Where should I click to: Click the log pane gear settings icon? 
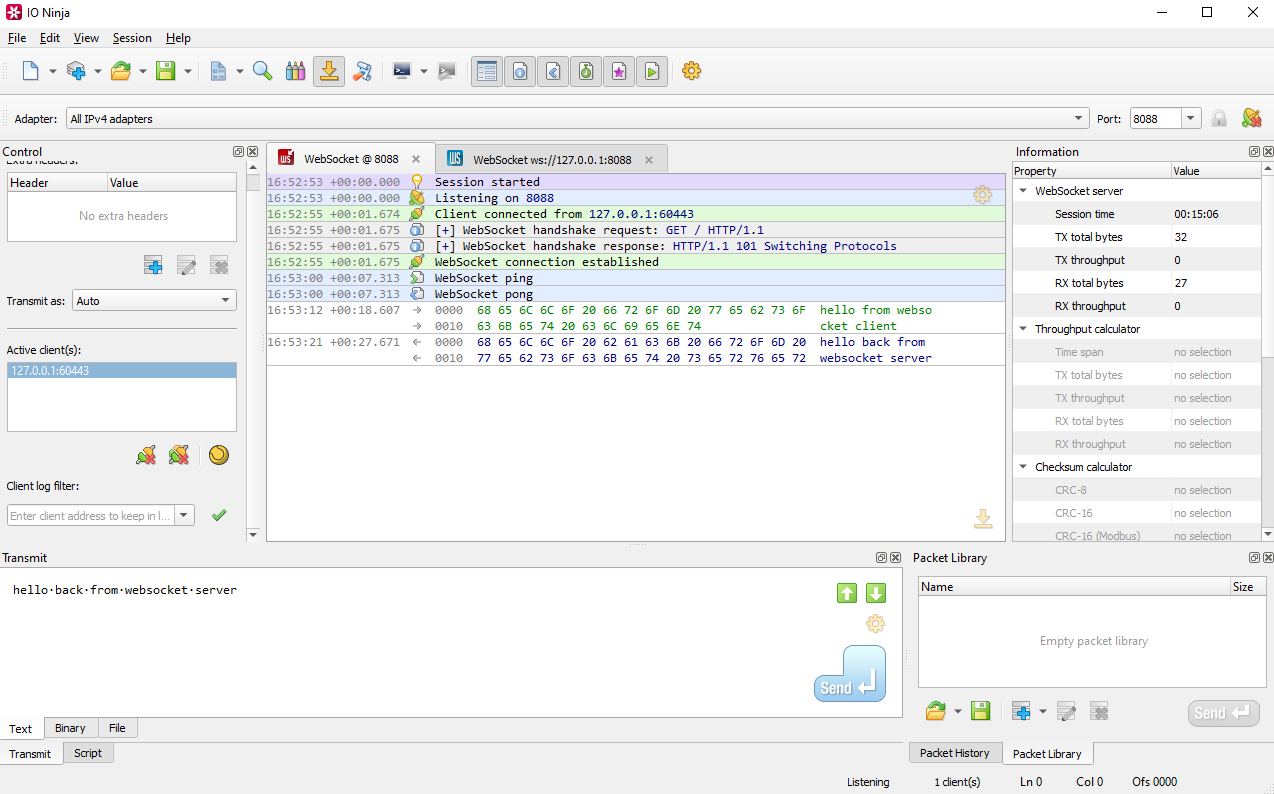click(x=983, y=195)
